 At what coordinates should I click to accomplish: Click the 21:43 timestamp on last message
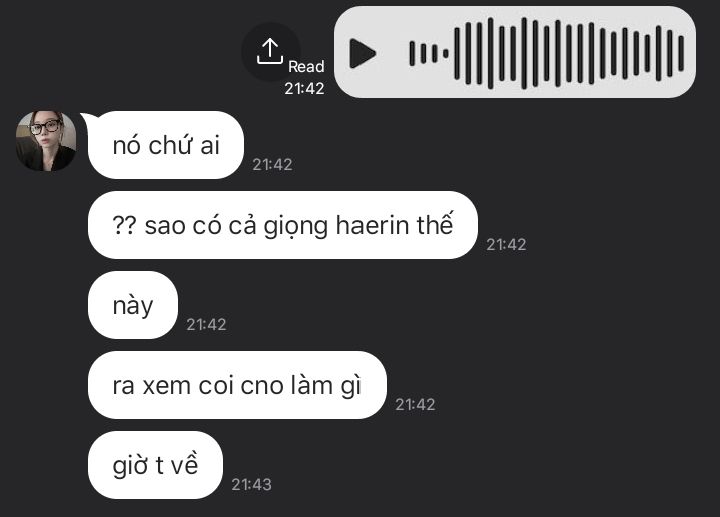coord(252,484)
